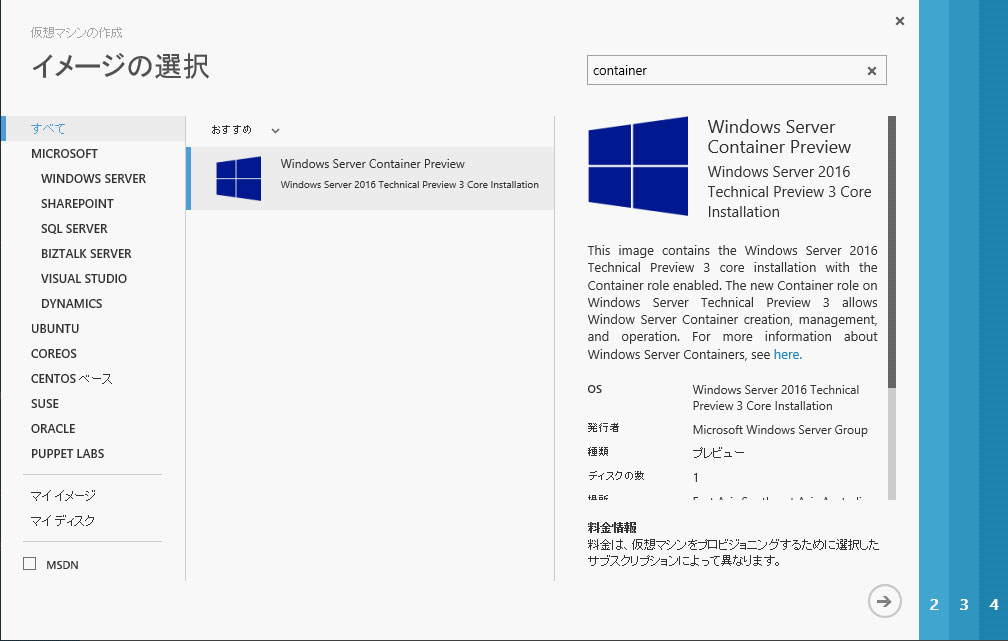The image size is (1008, 641).
Task: Jump to wizard step 4
Action: click(994, 604)
